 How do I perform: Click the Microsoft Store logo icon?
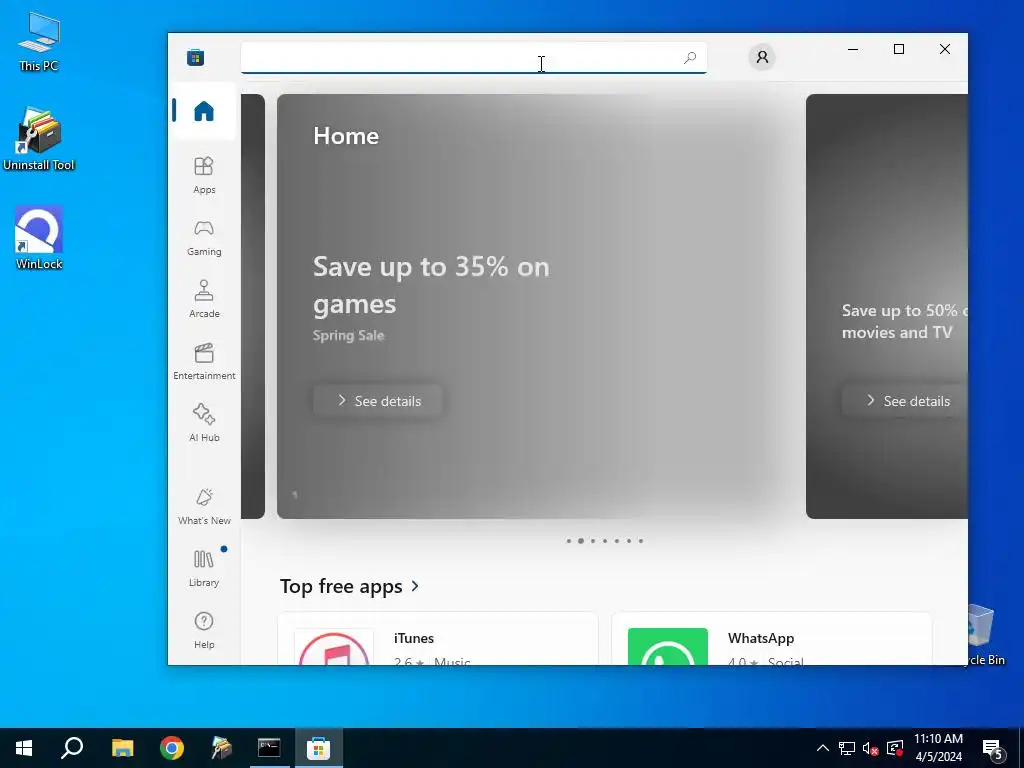tap(195, 57)
